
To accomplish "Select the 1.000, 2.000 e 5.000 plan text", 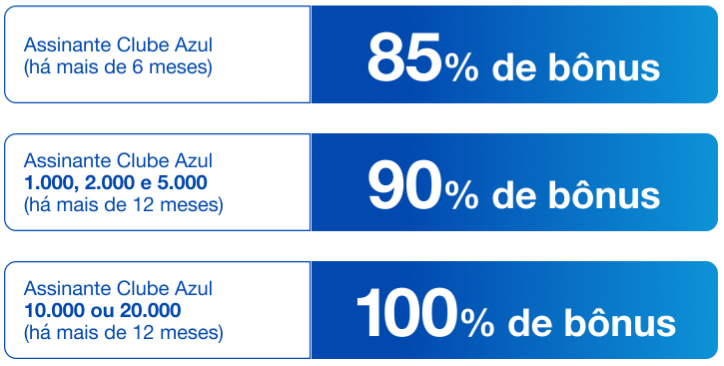I will tap(115, 183).
